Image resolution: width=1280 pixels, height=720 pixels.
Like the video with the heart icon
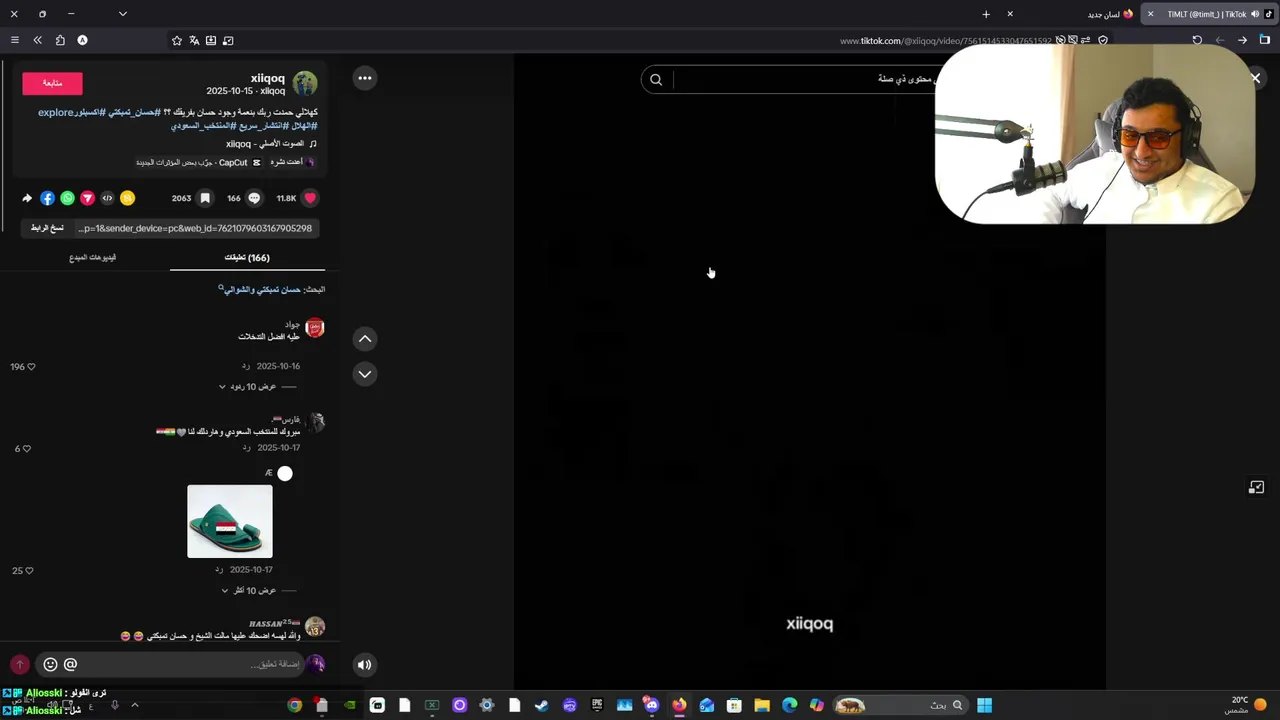click(x=310, y=198)
